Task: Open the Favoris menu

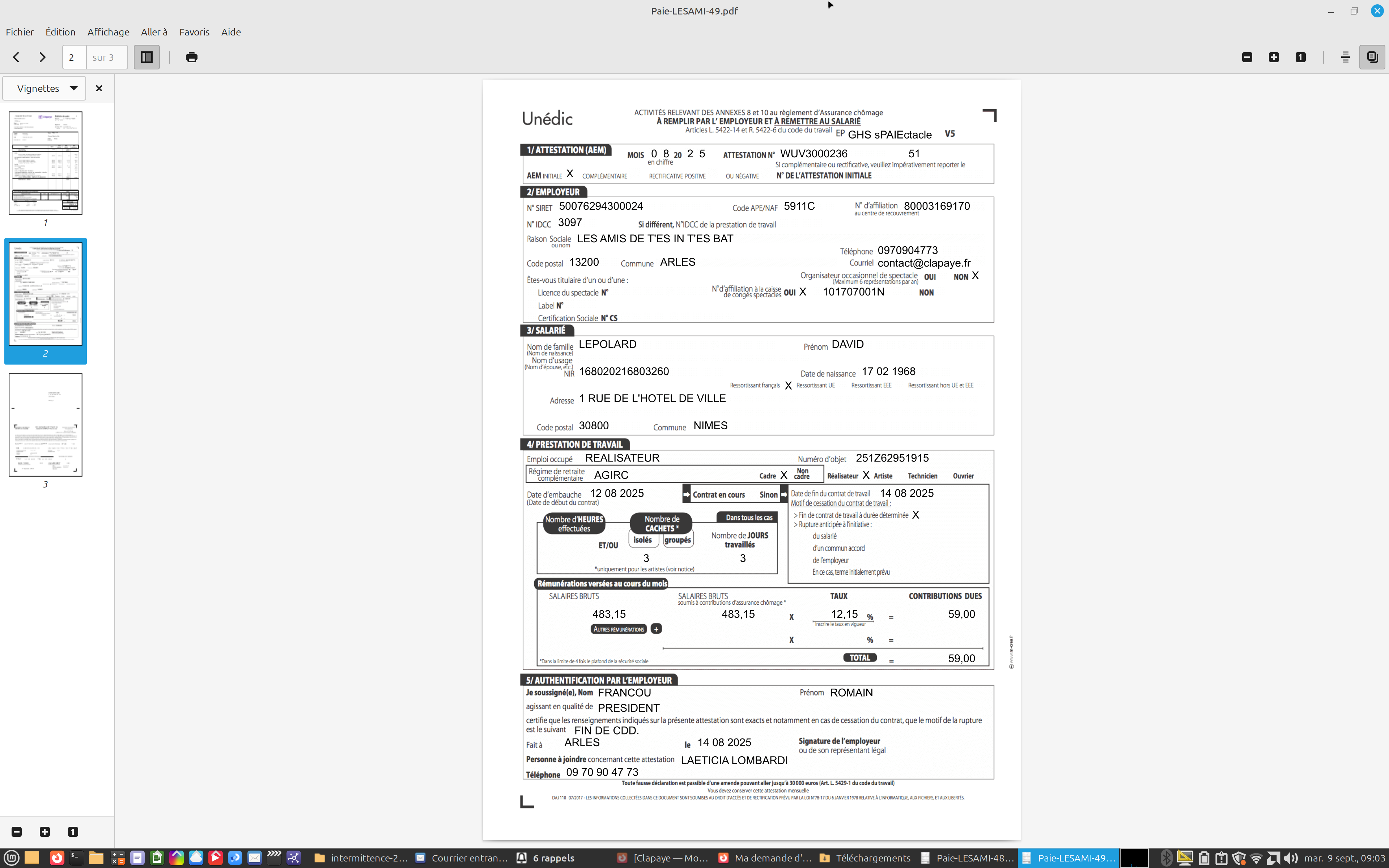Action: [x=194, y=32]
